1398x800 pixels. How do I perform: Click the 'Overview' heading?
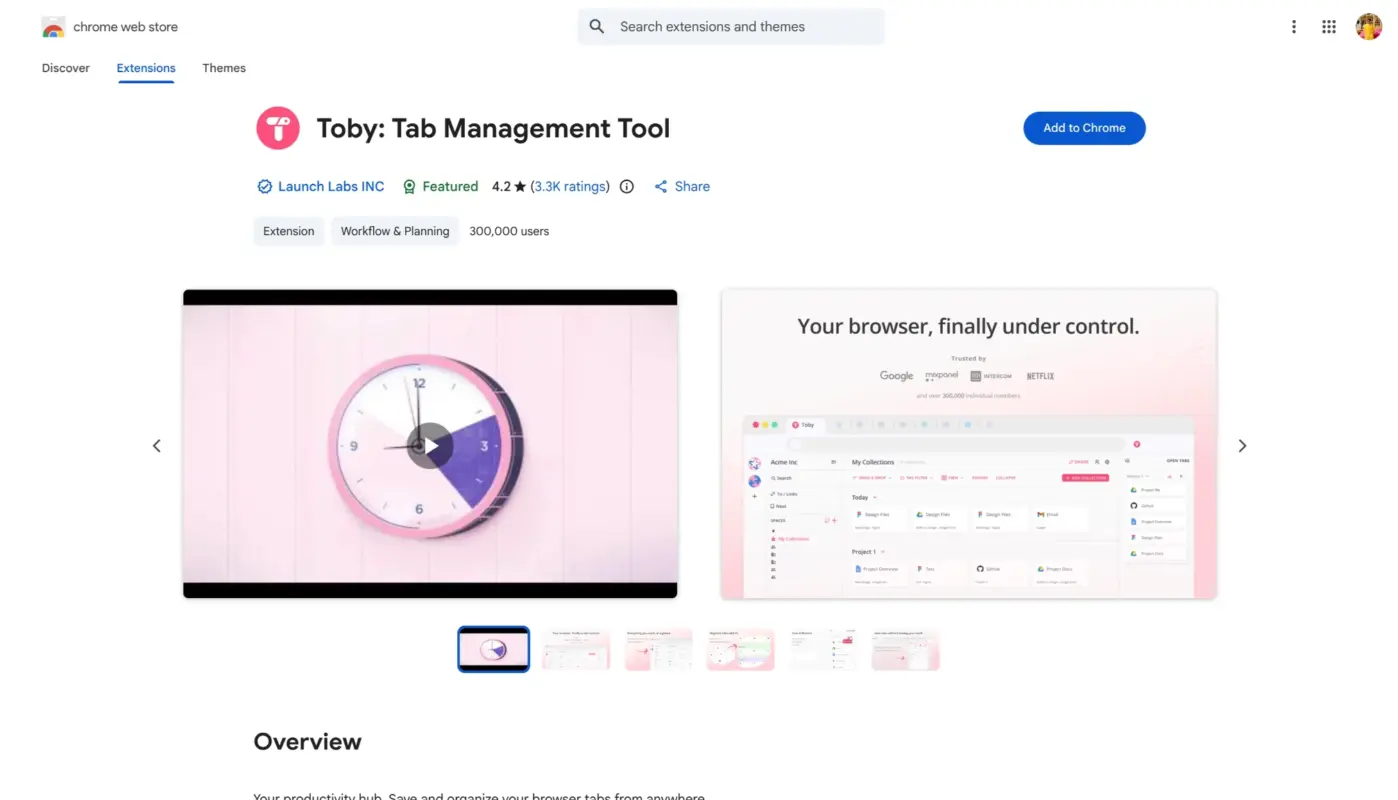(307, 741)
